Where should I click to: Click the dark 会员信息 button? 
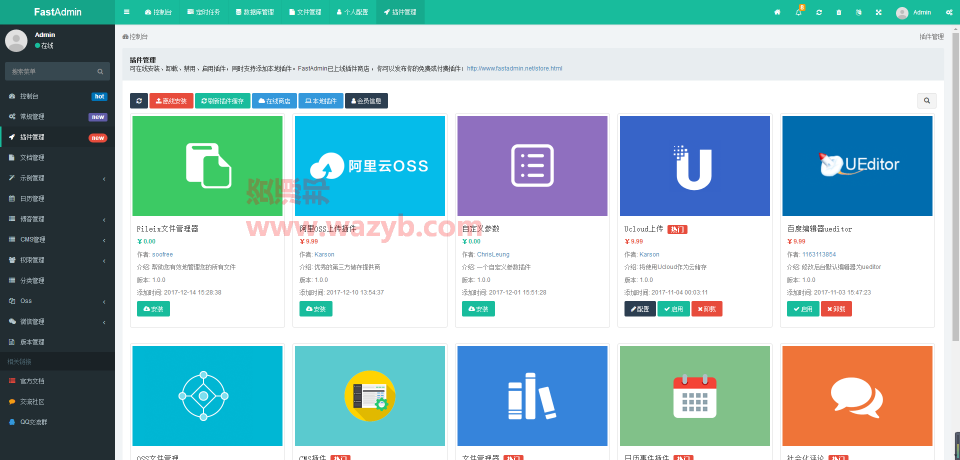click(x=366, y=101)
